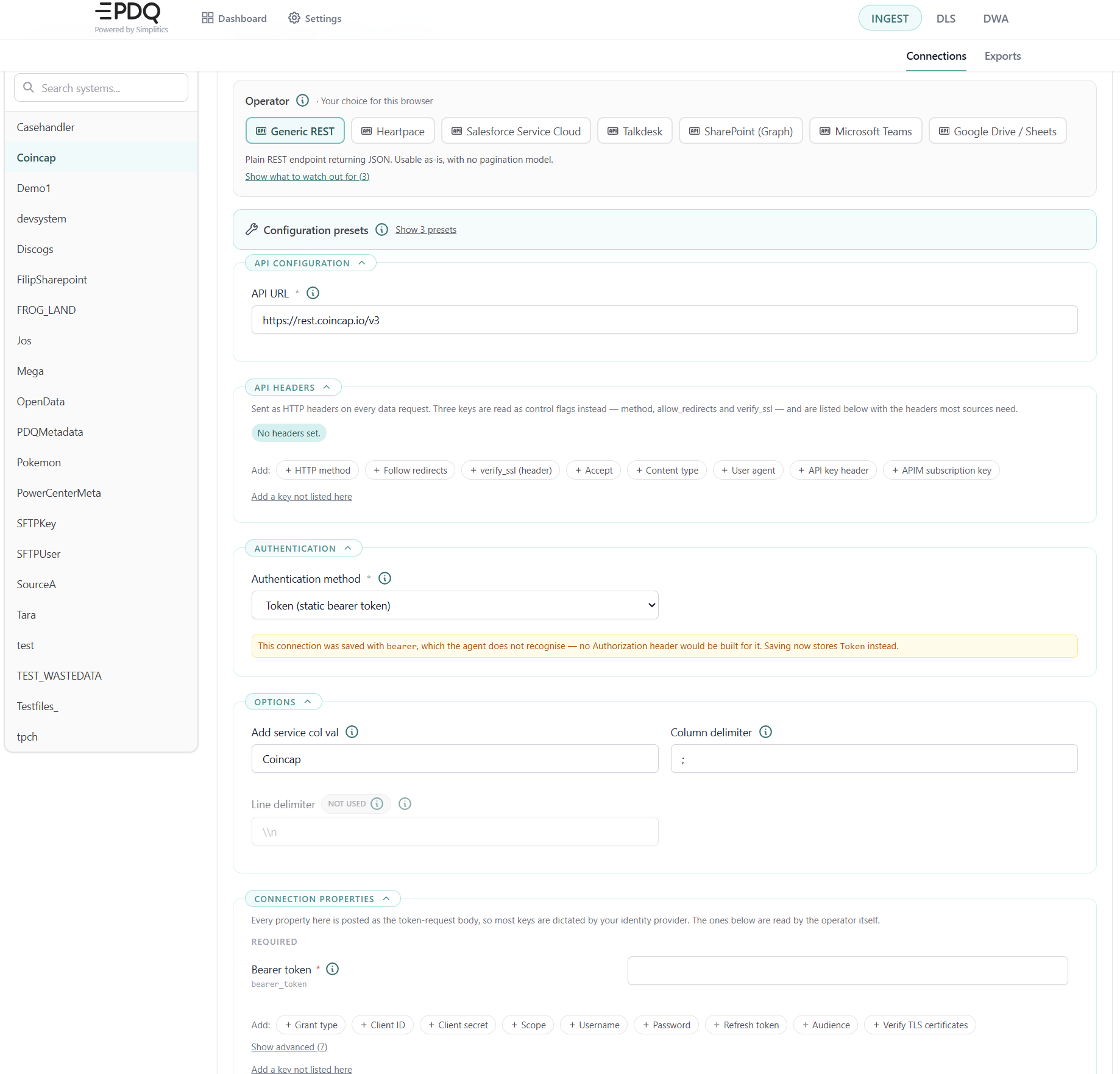Select the Talkdesk operator
The width and height of the screenshot is (1120, 1074).
pyautogui.click(x=634, y=131)
